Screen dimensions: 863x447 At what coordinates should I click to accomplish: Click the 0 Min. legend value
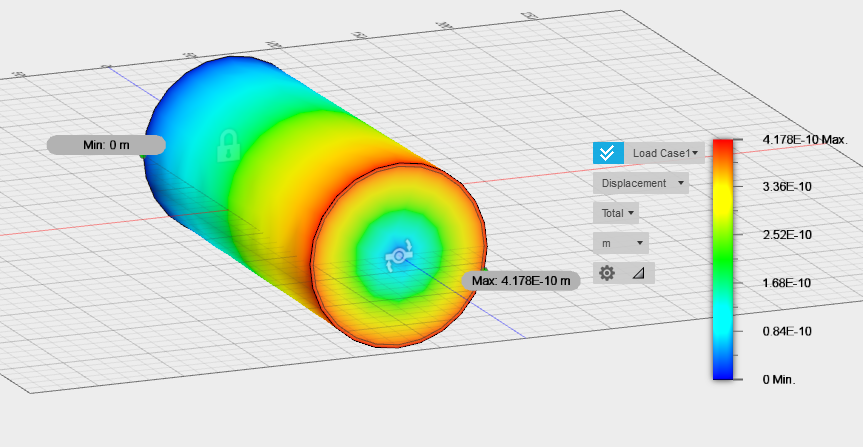coord(779,379)
